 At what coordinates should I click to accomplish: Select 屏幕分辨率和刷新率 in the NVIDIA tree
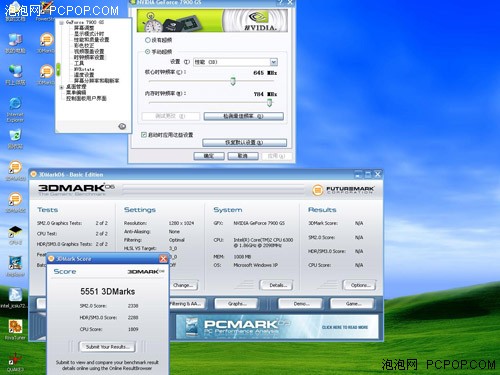tap(96, 81)
